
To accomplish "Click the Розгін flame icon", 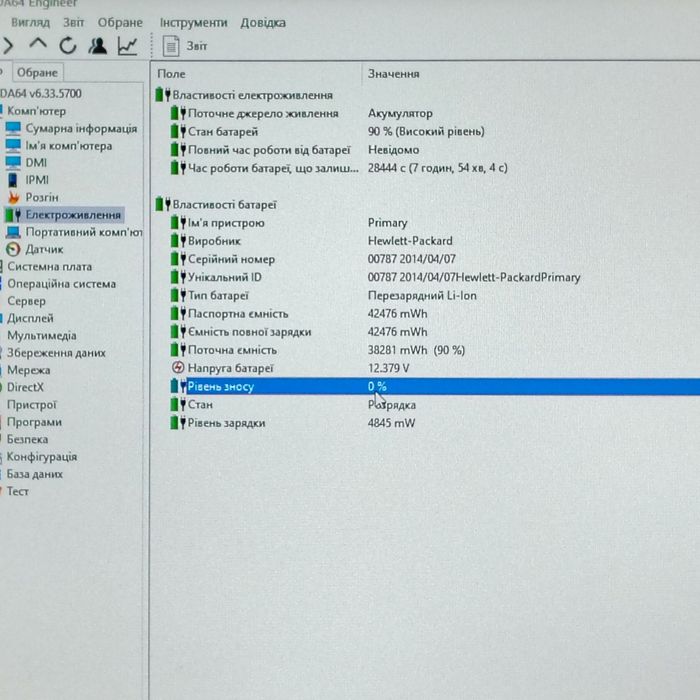I will tap(14, 197).
